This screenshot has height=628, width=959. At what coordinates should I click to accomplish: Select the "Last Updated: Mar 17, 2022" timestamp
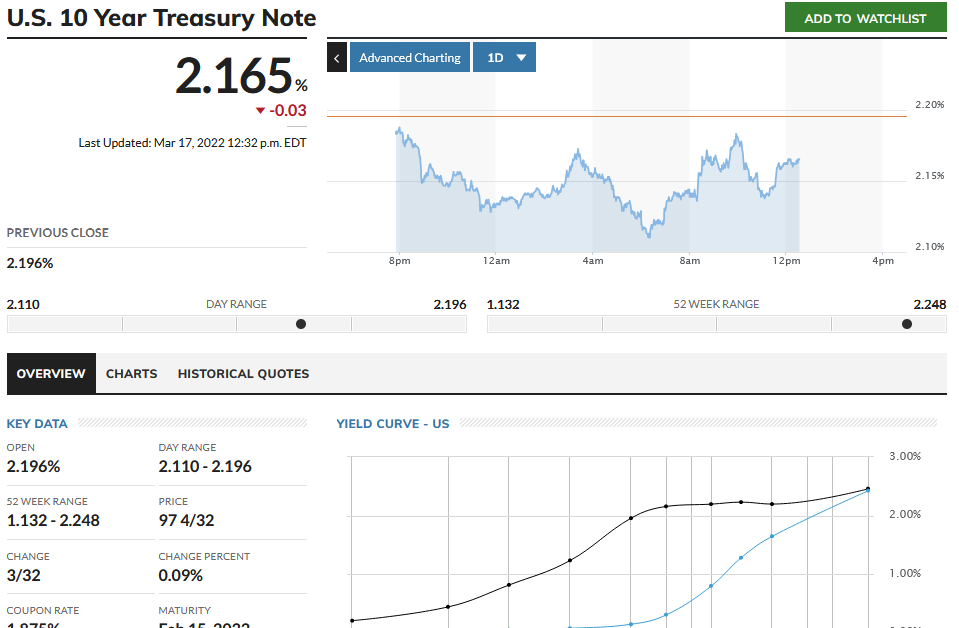point(192,143)
